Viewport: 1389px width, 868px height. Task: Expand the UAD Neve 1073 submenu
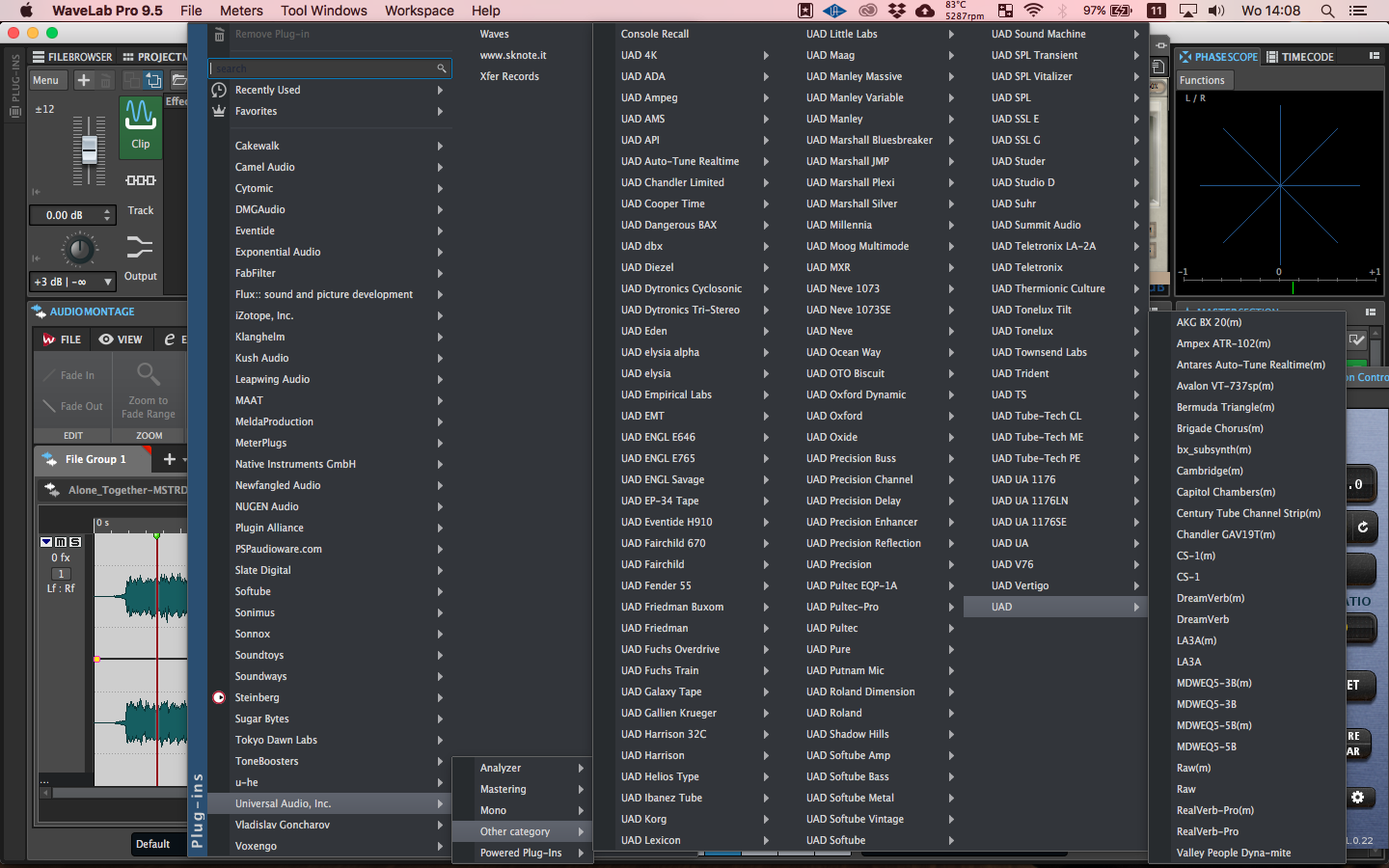pos(871,288)
